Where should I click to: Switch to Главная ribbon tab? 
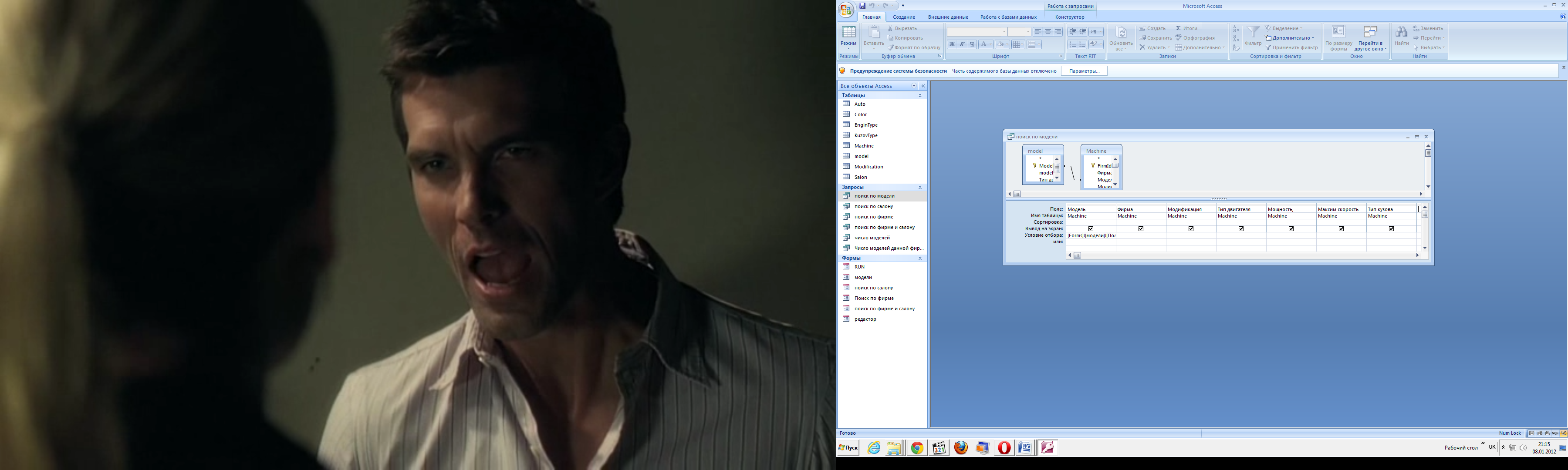872,17
